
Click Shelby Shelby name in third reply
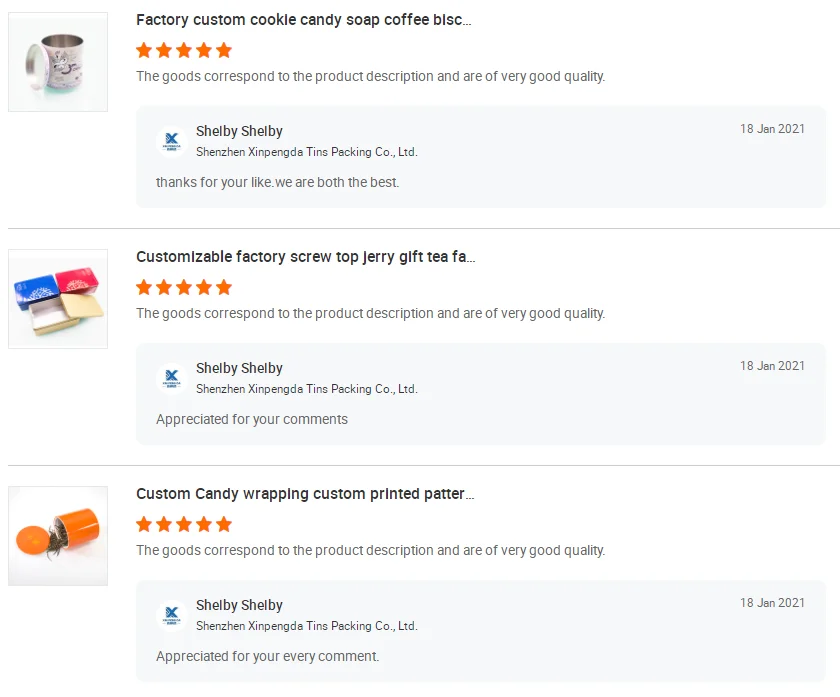coord(239,605)
